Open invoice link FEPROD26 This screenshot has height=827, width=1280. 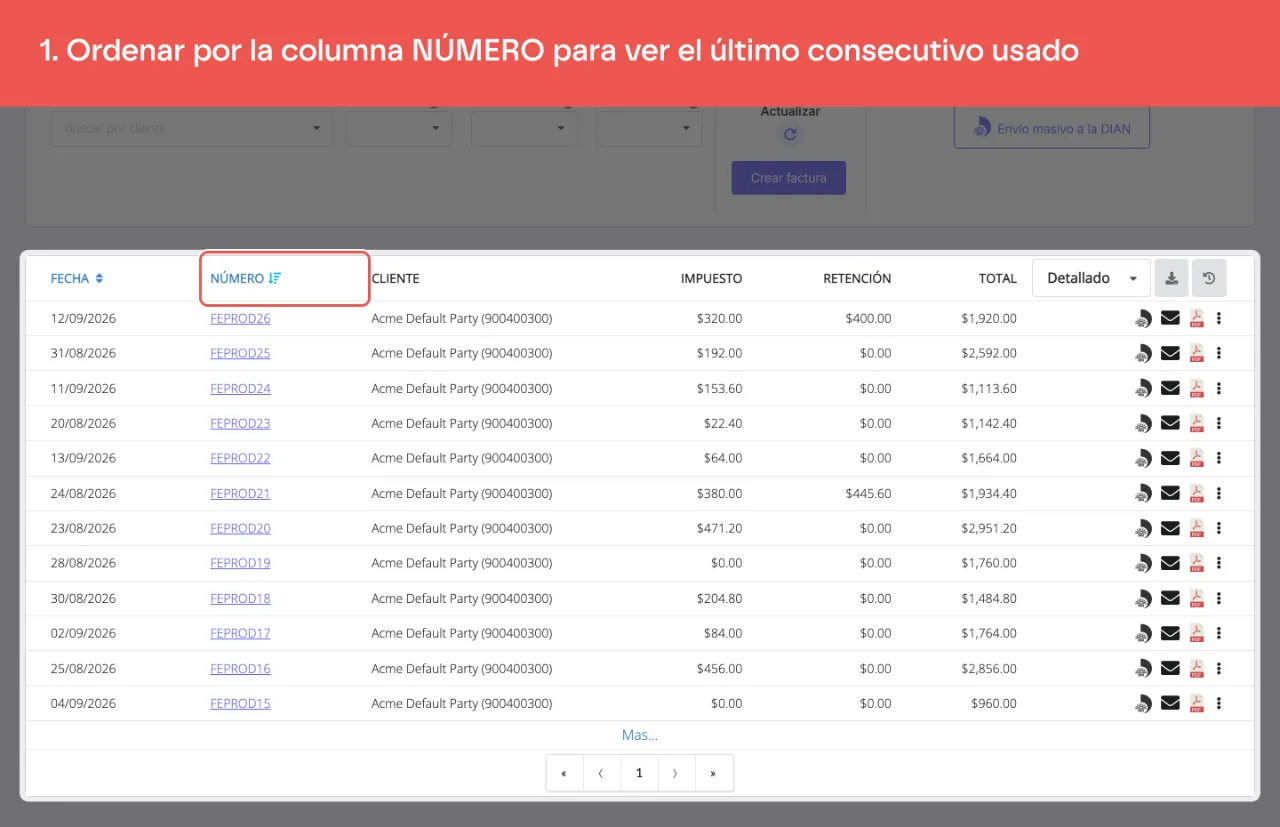(240, 318)
